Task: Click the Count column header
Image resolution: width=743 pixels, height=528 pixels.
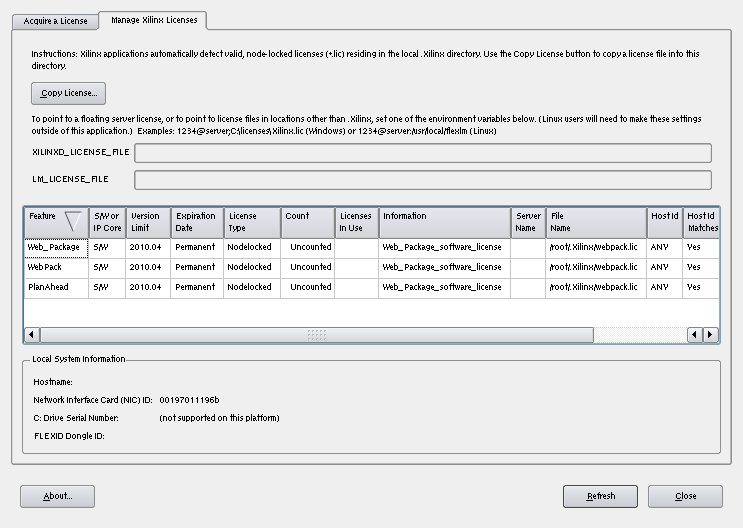Action: 308,222
